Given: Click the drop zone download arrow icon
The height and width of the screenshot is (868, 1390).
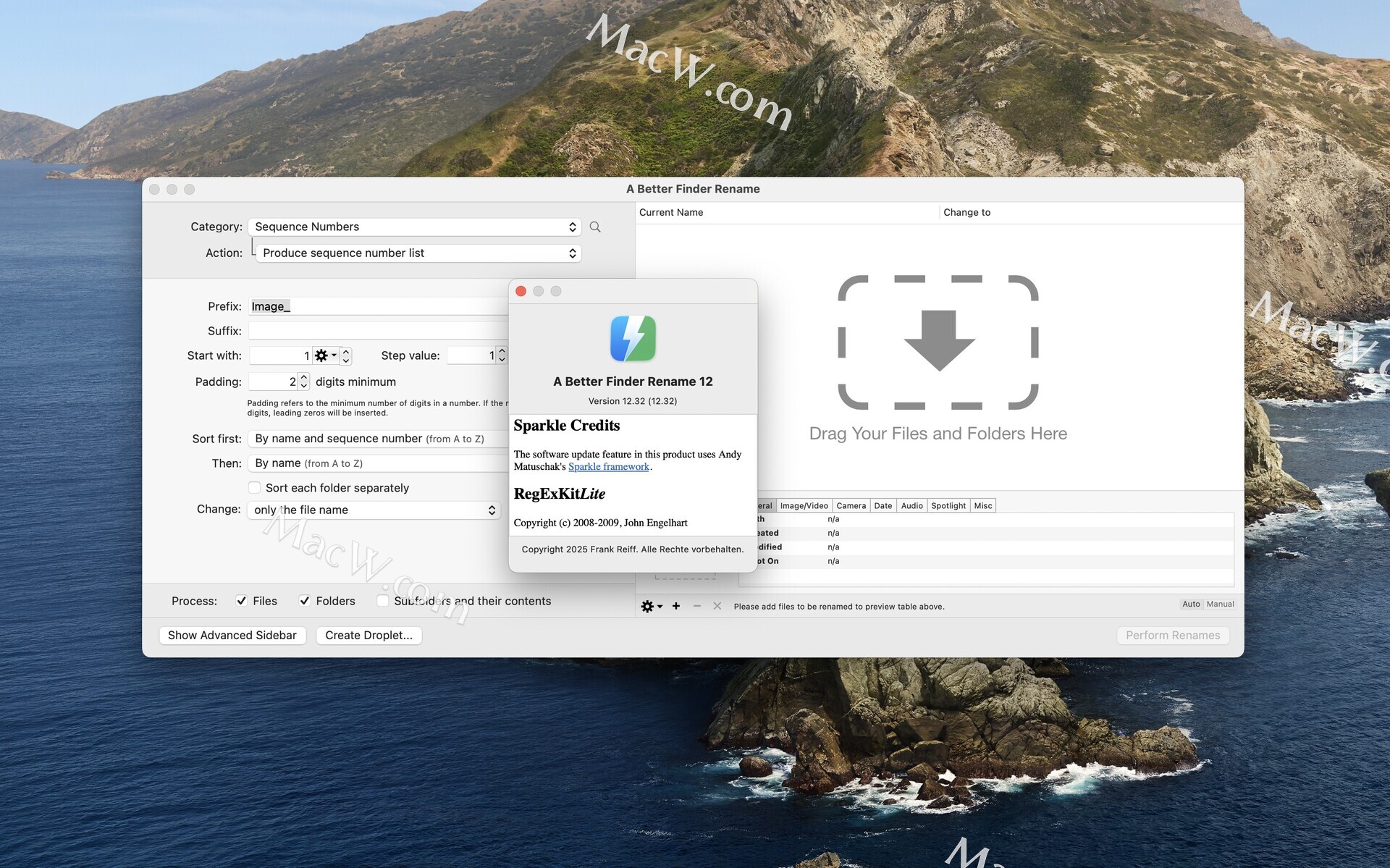Looking at the screenshot, I should click(939, 340).
